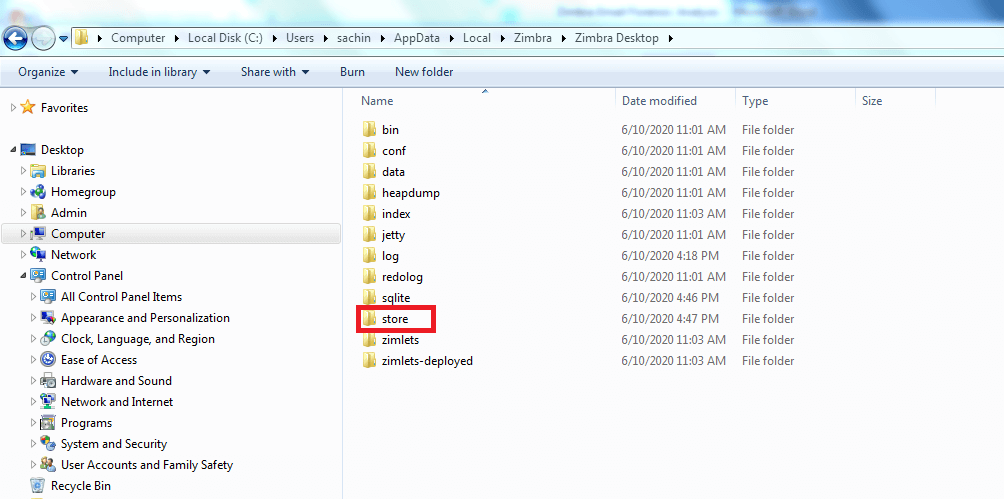Sort by the Date modified column header
1004x499 pixels.
tap(659, 101)
